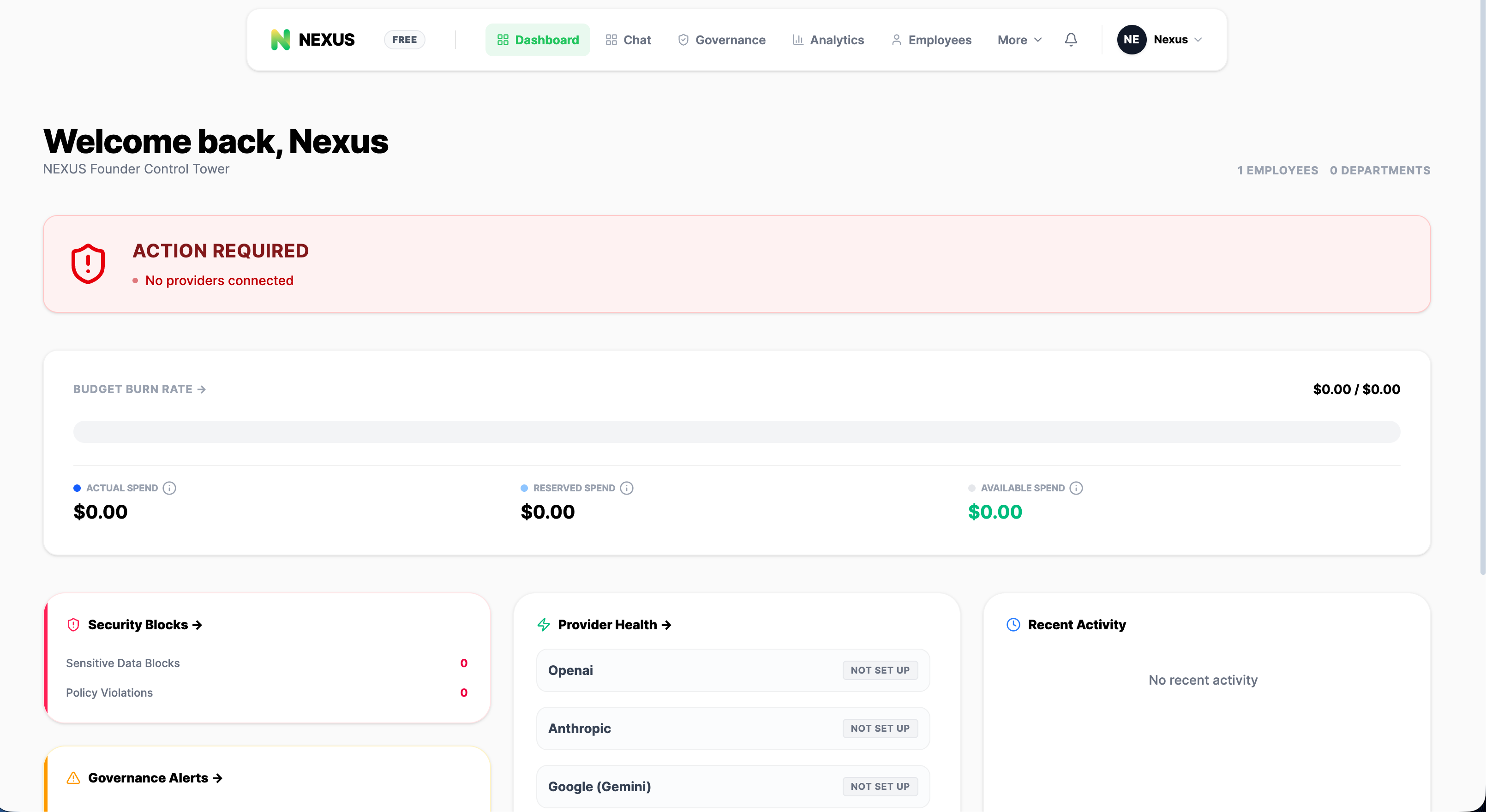Switch to the Chat tab
This screenshot has height=812, width=1486.
click(x=628, y=40)
